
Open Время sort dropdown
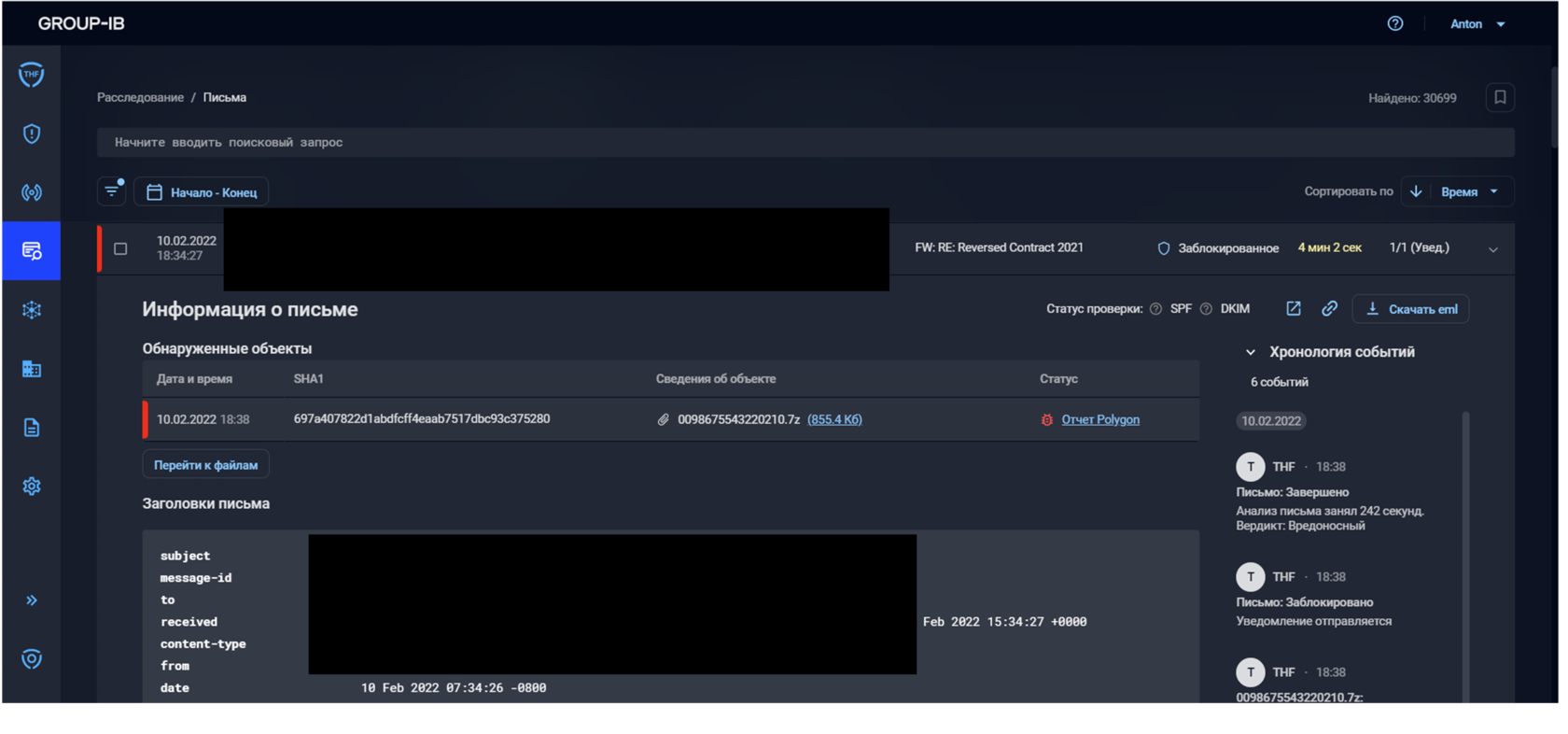coord(1470,191)
